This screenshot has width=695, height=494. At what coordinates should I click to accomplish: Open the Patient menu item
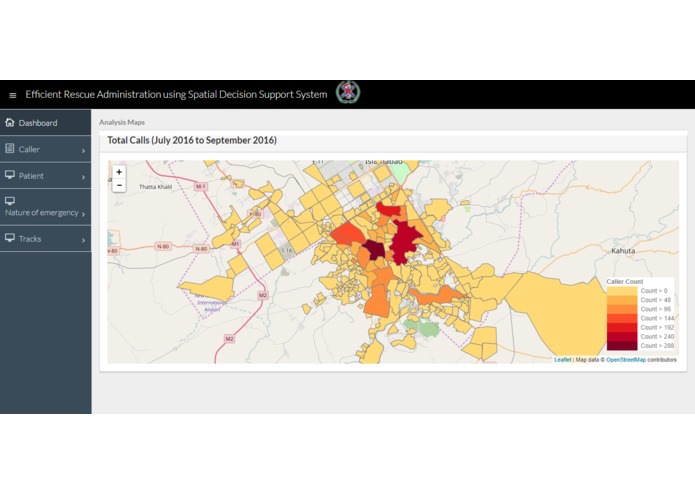click(x=46, y=176)
